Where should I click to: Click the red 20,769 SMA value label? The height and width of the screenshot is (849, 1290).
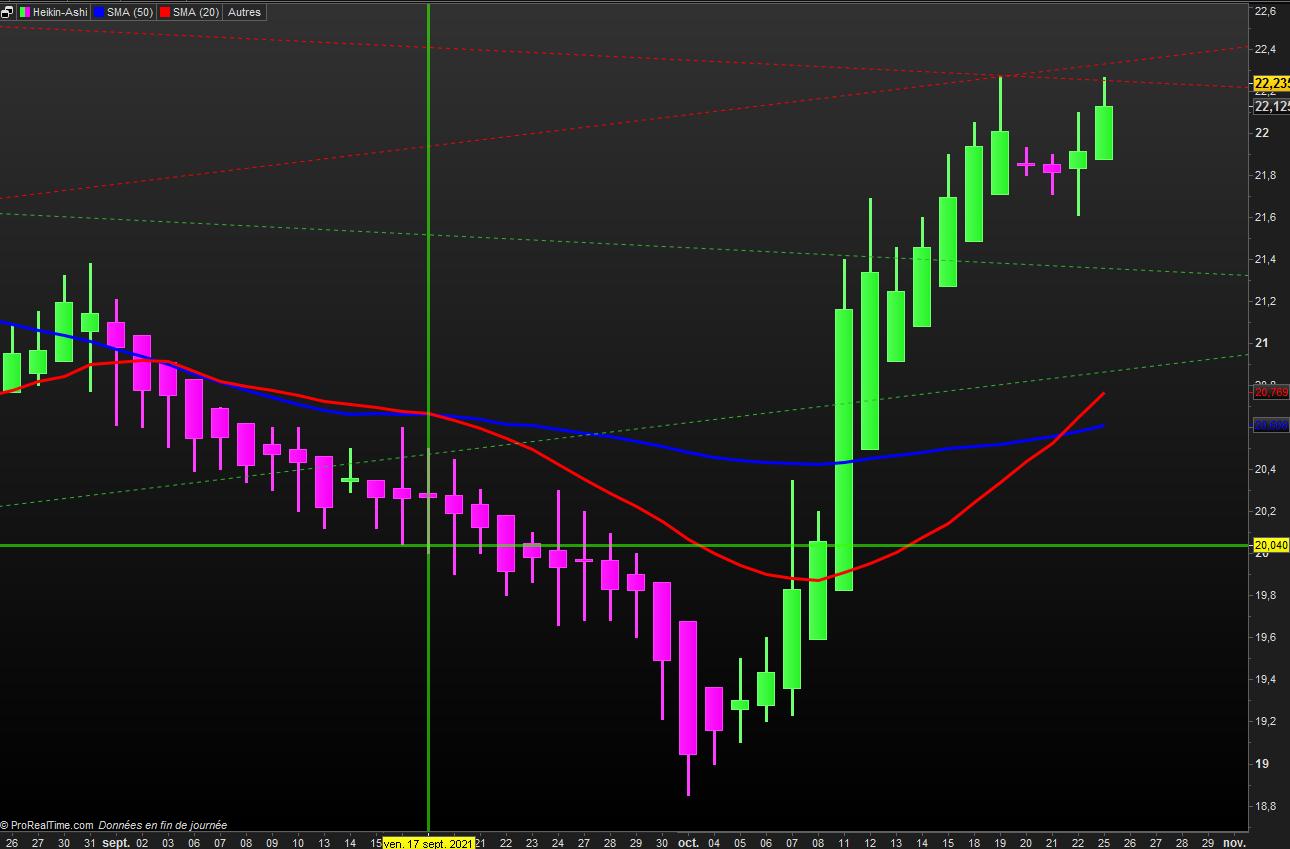click(1270, 393)
